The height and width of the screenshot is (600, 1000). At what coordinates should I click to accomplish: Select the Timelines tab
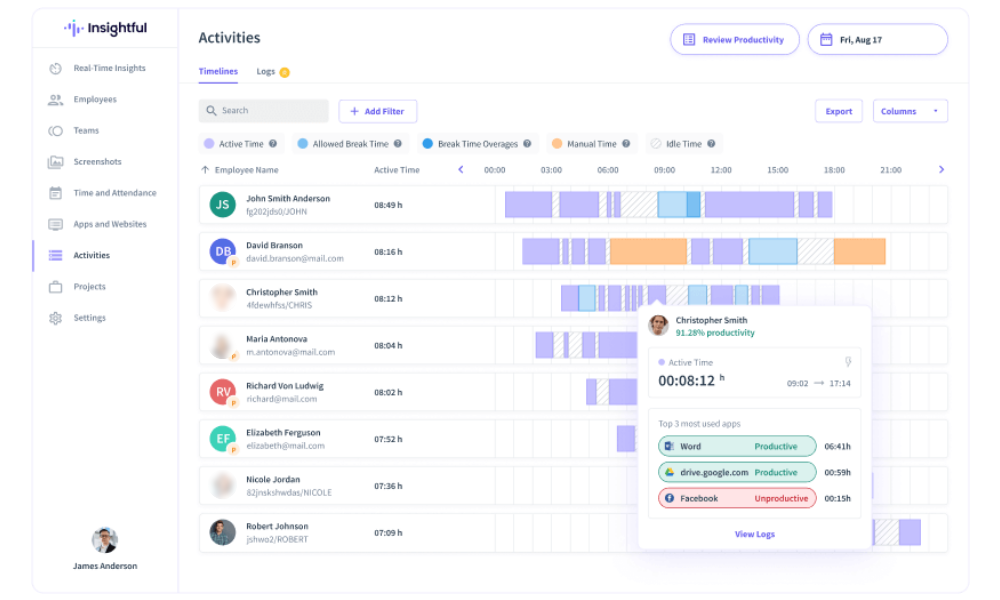click(218, 72)
